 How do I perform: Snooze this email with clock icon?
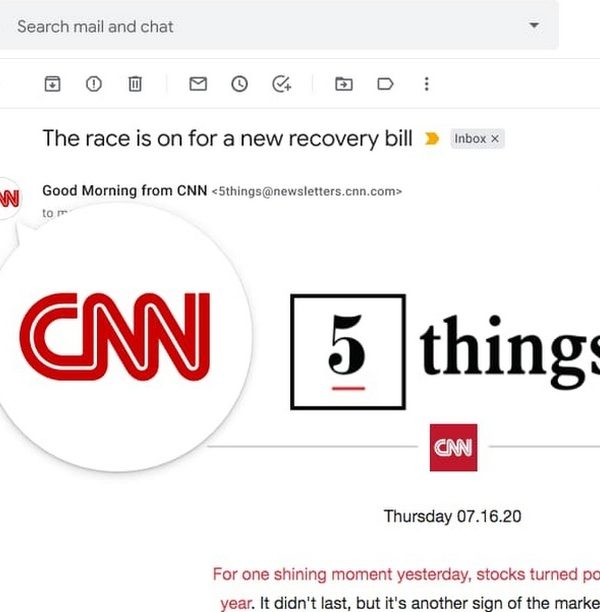click(x=239, y=84)
